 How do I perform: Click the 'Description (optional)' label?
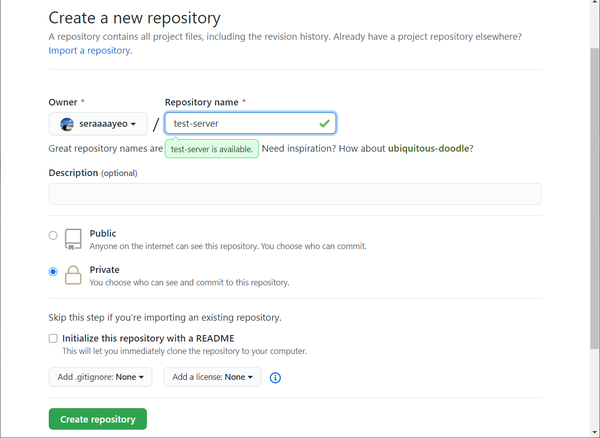point(93,173)
